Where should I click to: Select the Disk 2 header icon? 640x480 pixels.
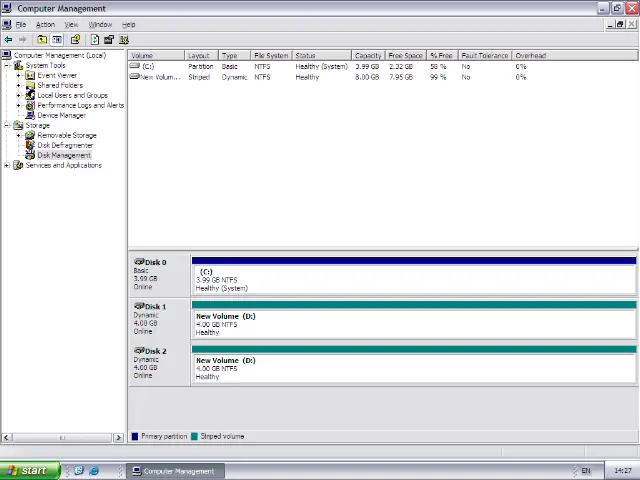click(x=140, y=351)
